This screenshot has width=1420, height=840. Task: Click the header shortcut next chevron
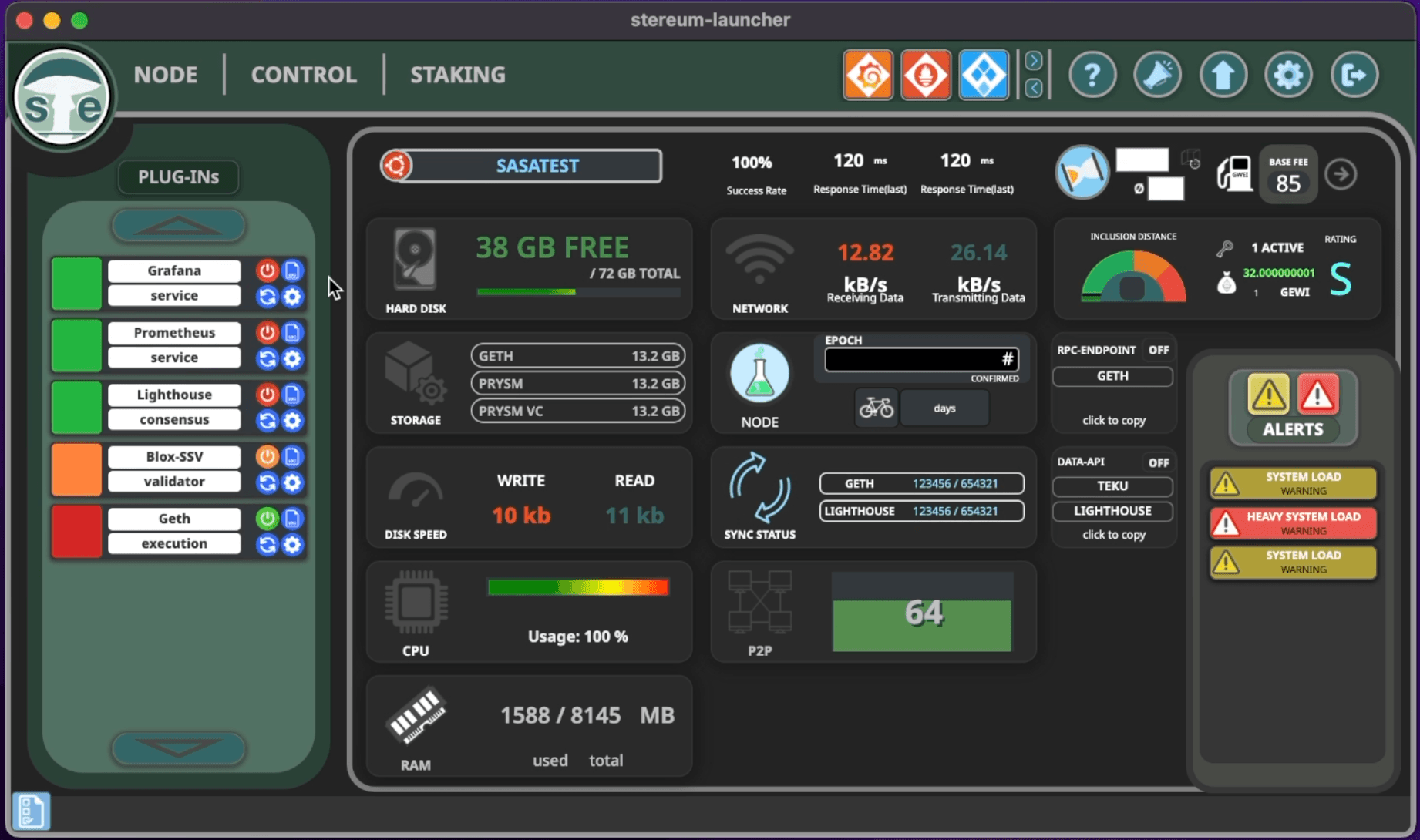(1034, 60)
